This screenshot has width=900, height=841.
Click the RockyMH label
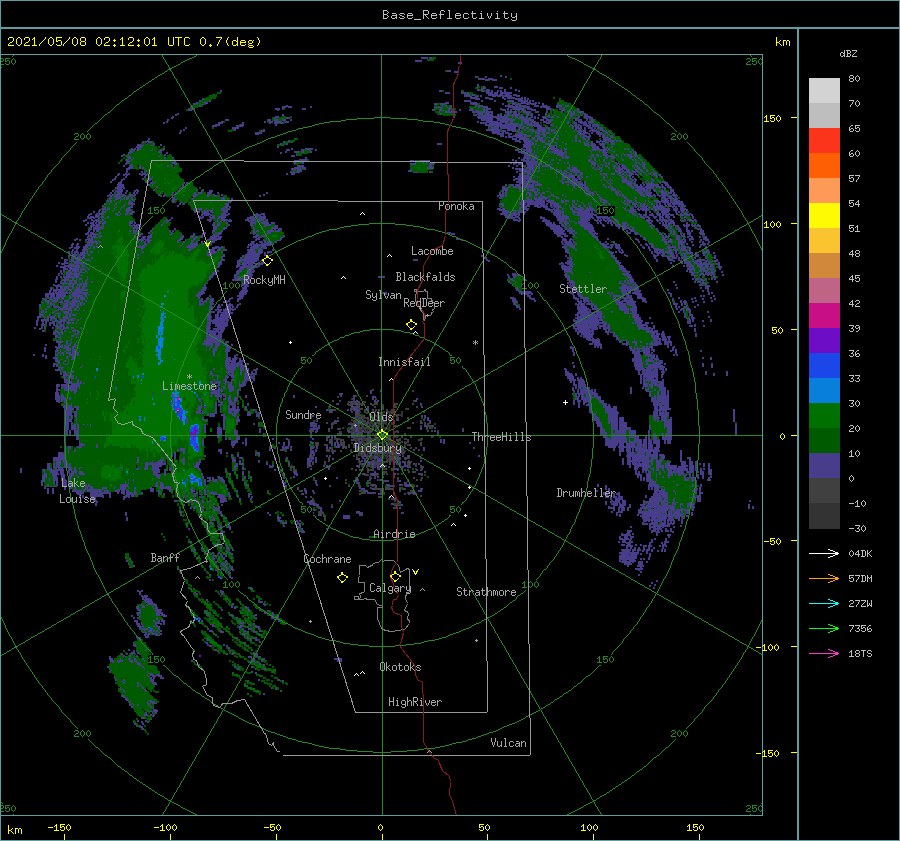(264, 280)
